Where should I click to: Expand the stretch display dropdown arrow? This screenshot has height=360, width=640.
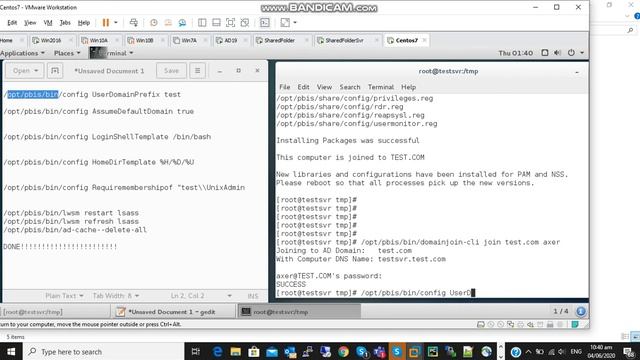[295, 23]
